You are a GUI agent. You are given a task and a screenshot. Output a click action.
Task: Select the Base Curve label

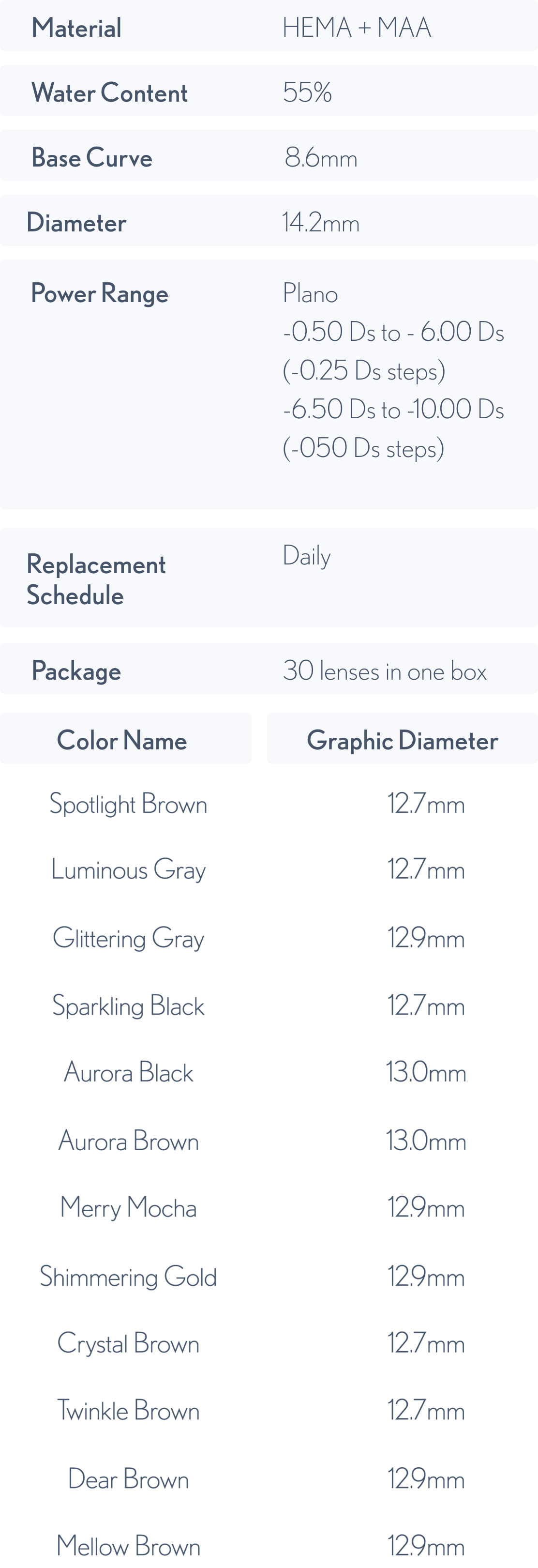(x=92, y=158)
